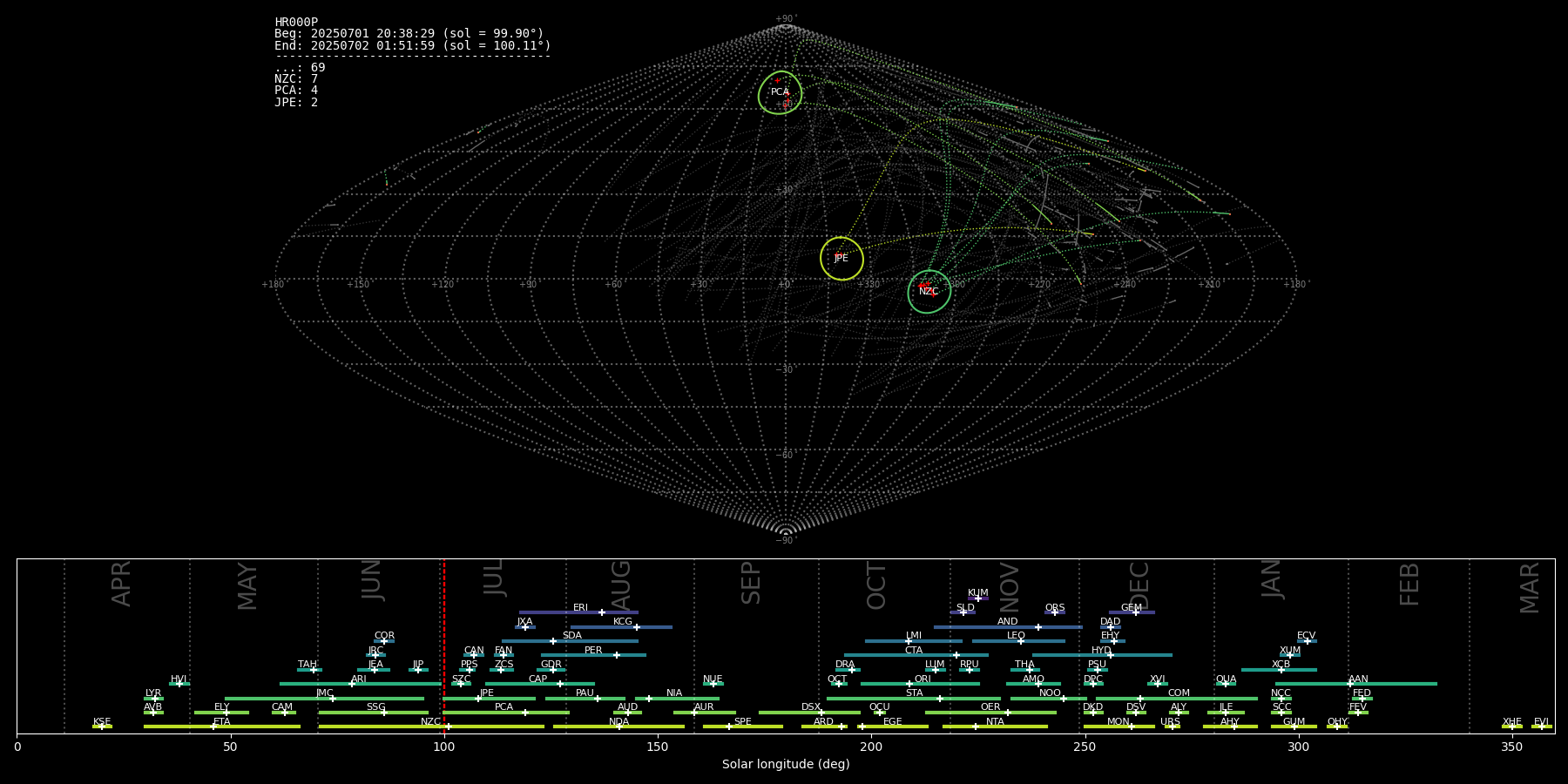Click the KSE shower label in timeline
1568x784 pixels.
point(102,722)
